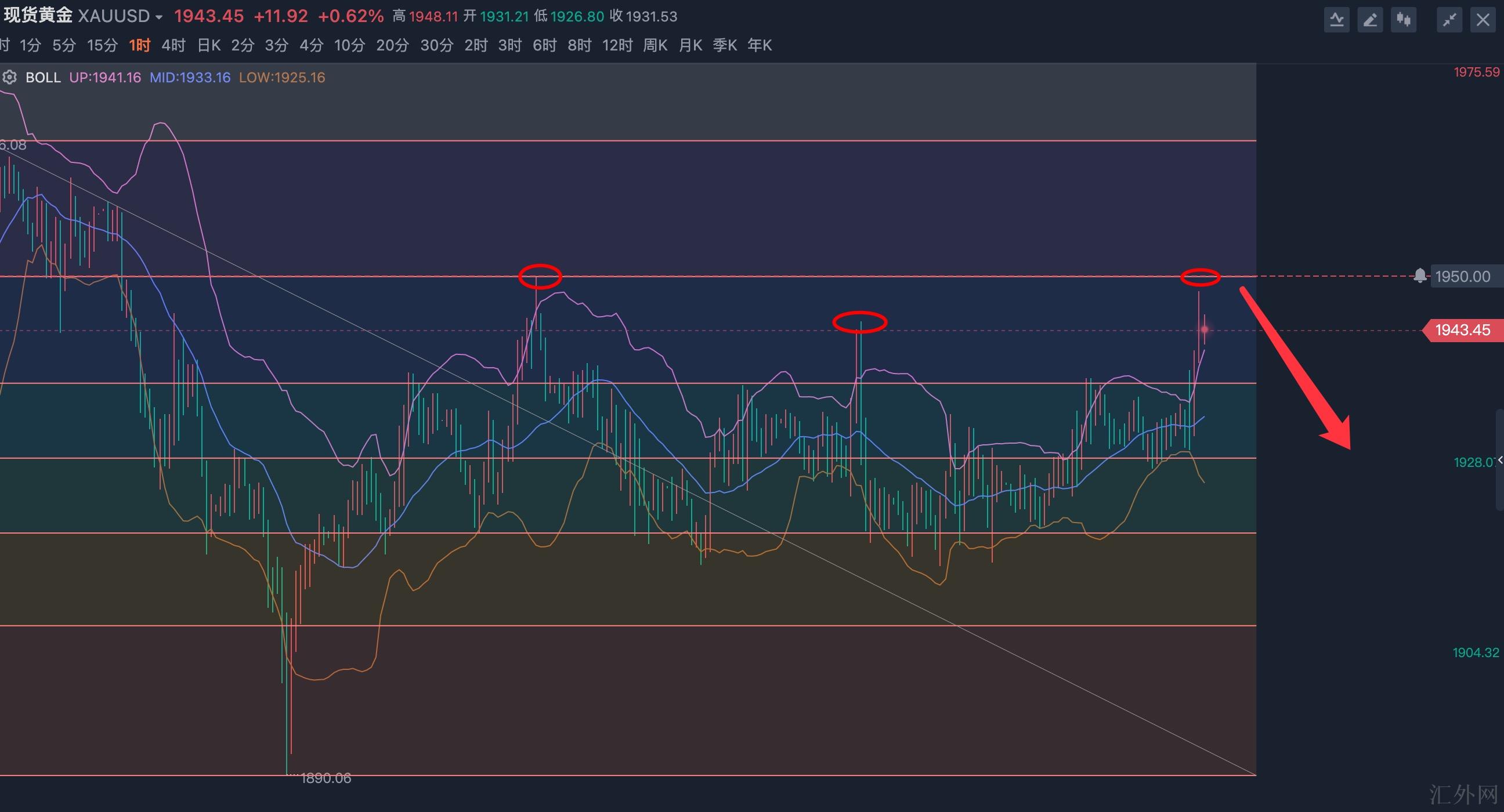This screenshot has height=812, width=1504.
Task: Switch to the 日K timeframe
Action: pos(208,45)
